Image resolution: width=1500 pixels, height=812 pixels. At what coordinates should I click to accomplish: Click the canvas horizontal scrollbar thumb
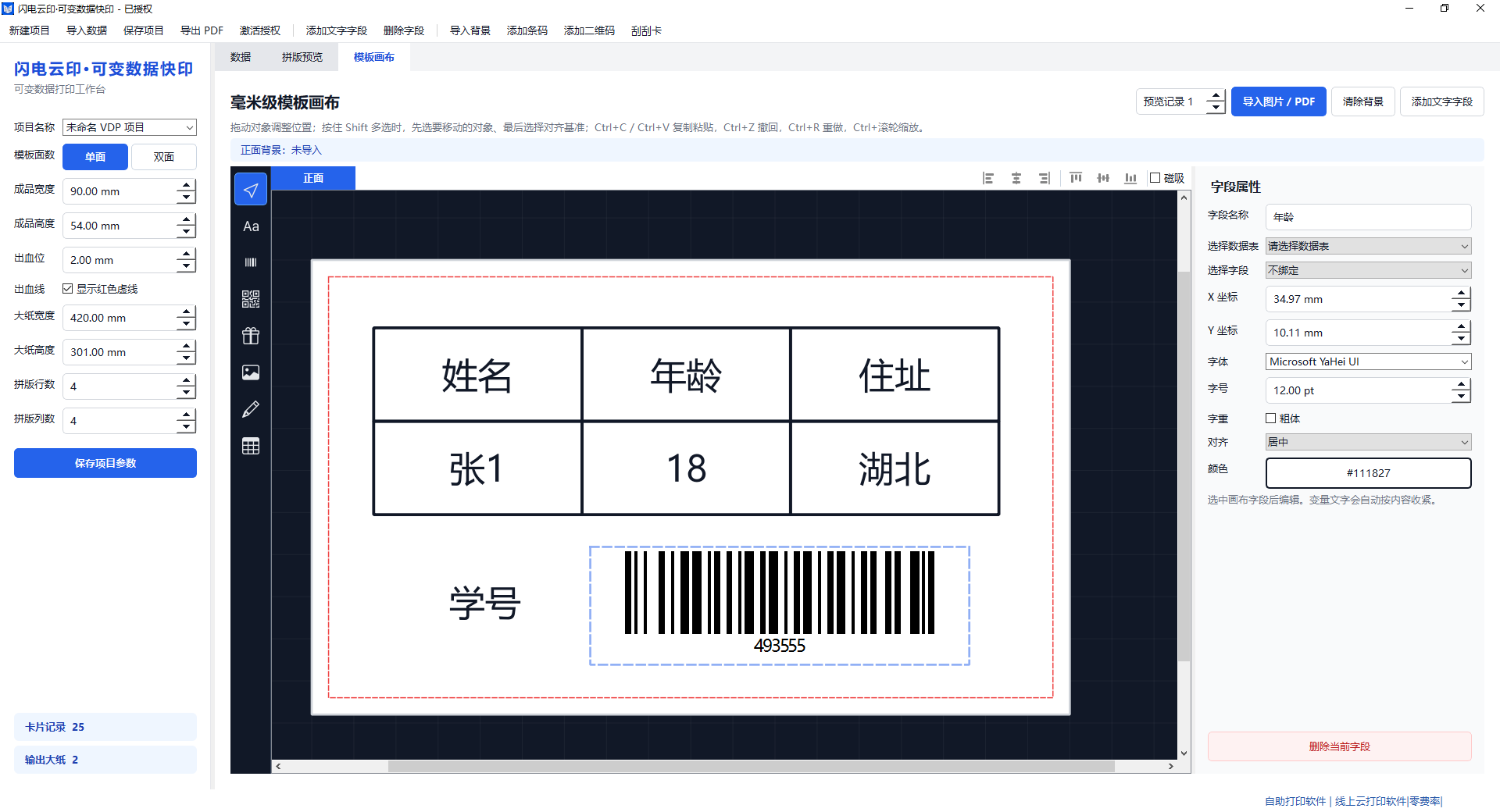(751, 767)
